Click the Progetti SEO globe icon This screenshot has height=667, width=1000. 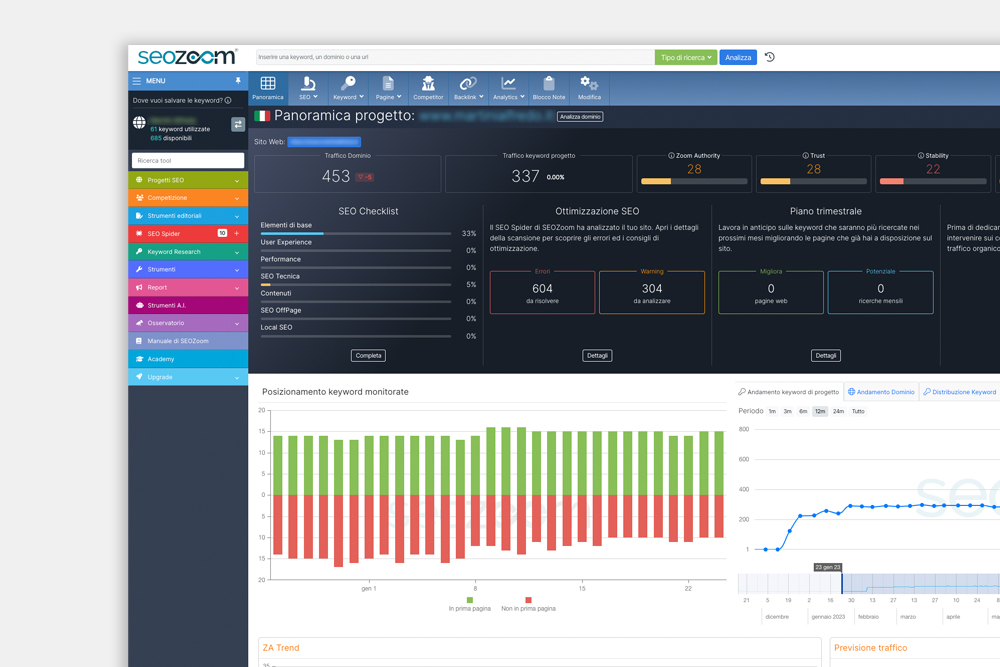click(139, 180)
